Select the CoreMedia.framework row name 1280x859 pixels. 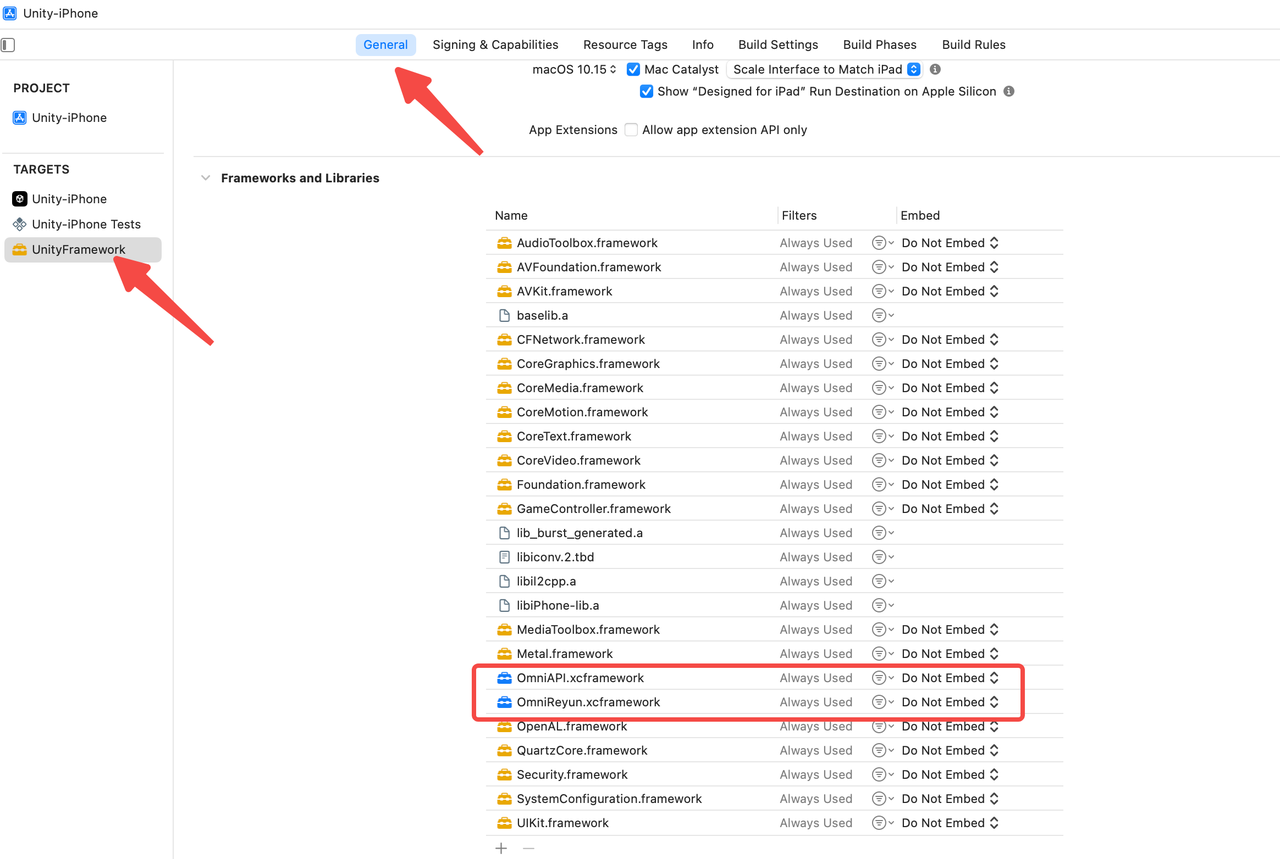(x=580, y=388)
